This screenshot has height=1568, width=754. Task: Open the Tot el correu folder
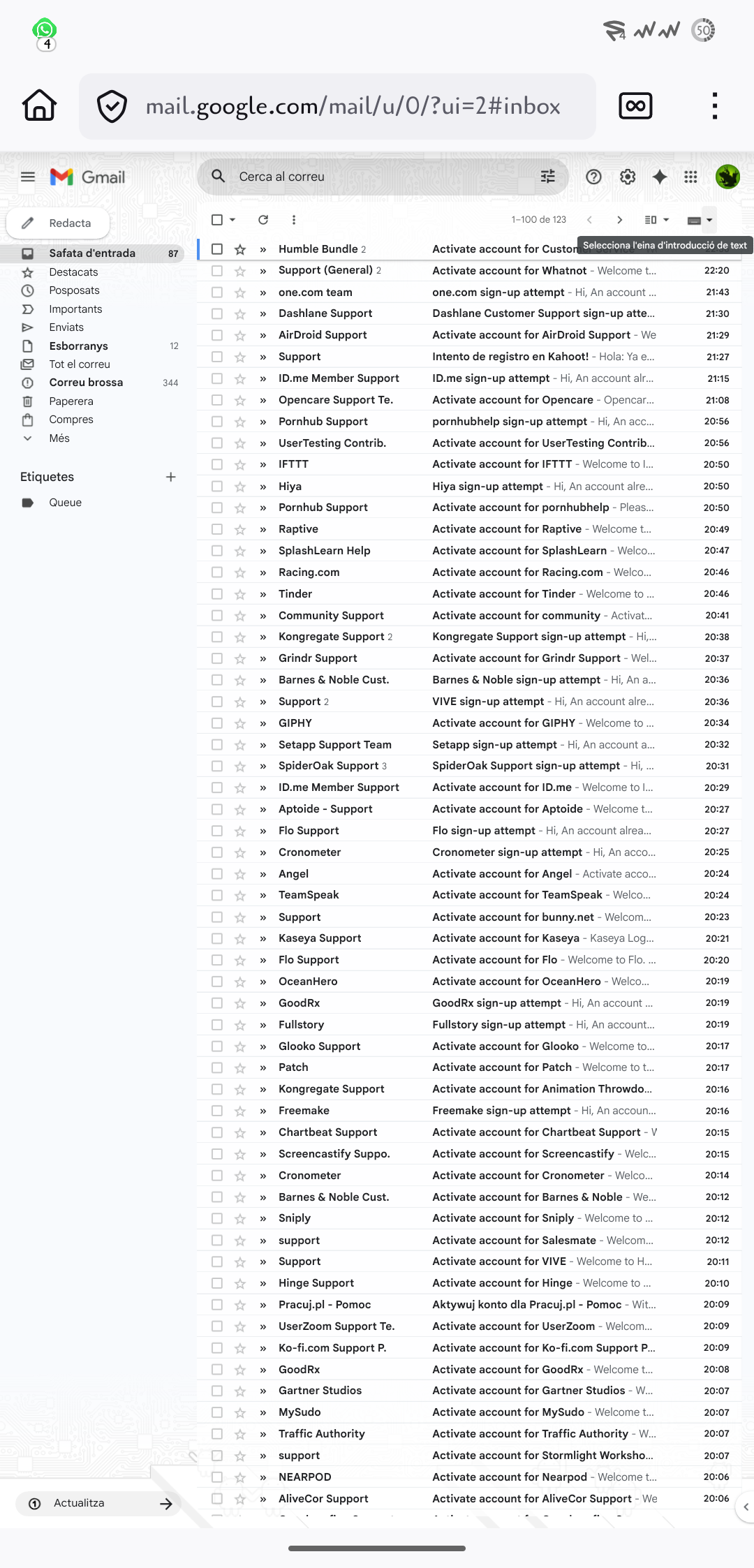pyautogui.click(x=80, y=364)
